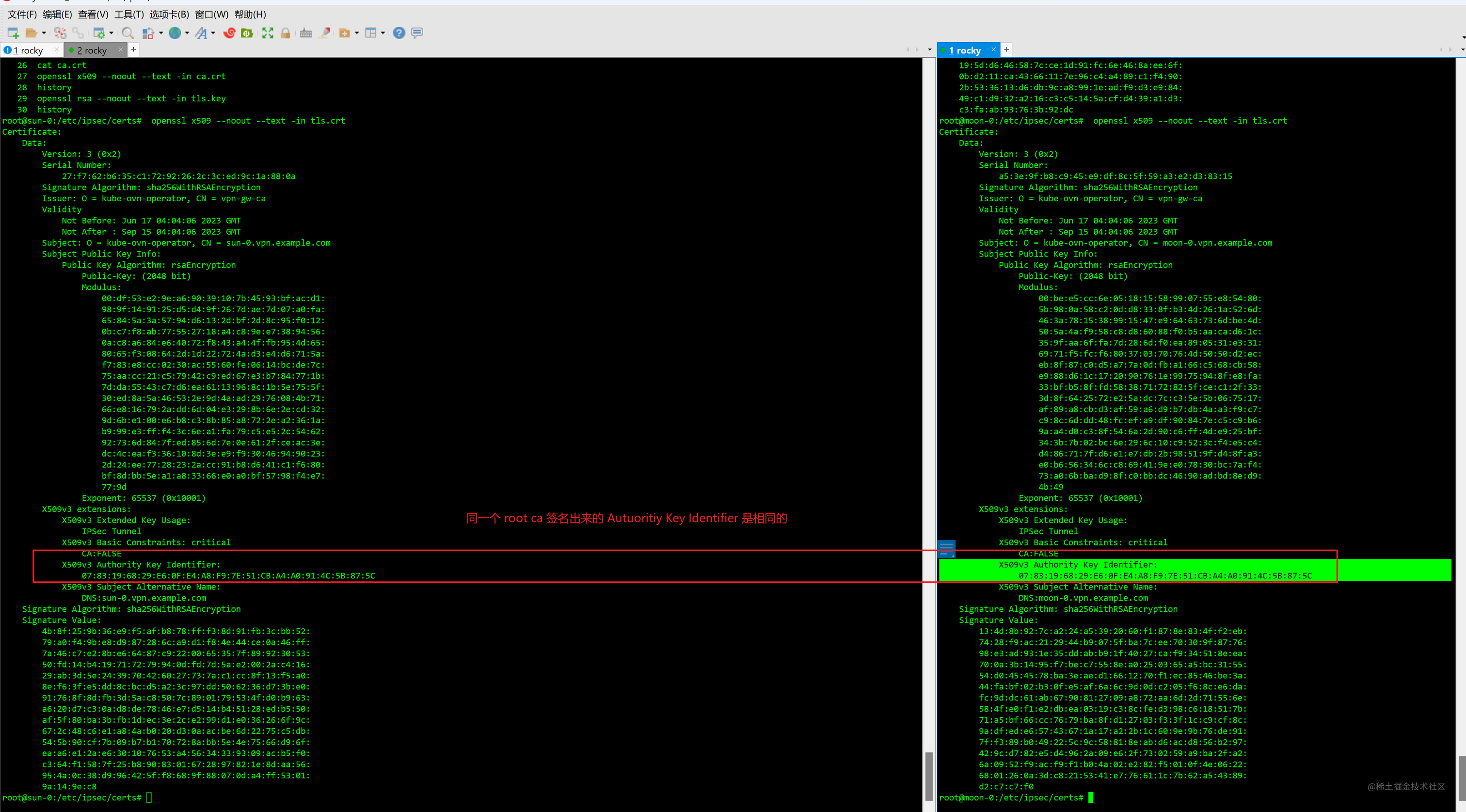Screen dimensions: 1466x812
Task: Open the Find magnifier tool
Action: pyautogui.click(x=128, y=33)
